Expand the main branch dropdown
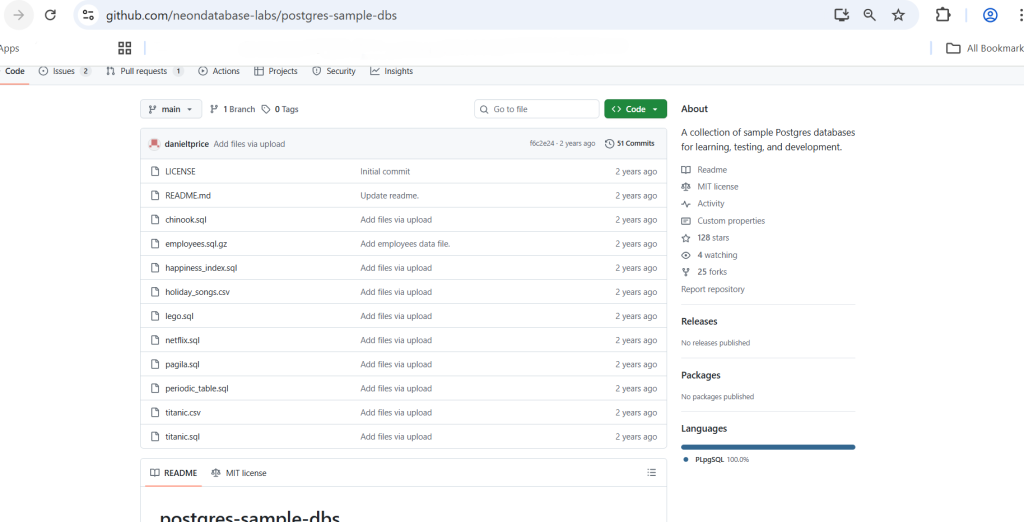This screenshot has width=1024, height=522. point(171,109)
